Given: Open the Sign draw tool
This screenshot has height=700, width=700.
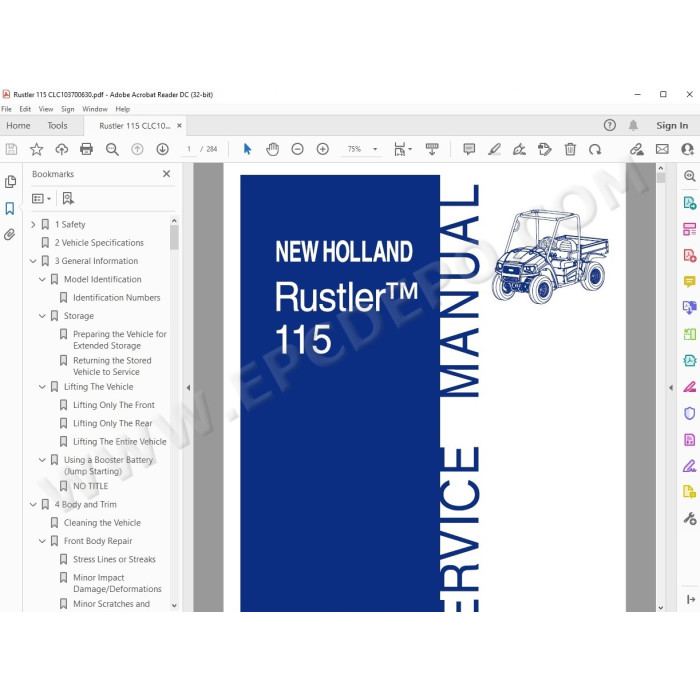Looking at the screenshot, I should (x=519, y=149).
